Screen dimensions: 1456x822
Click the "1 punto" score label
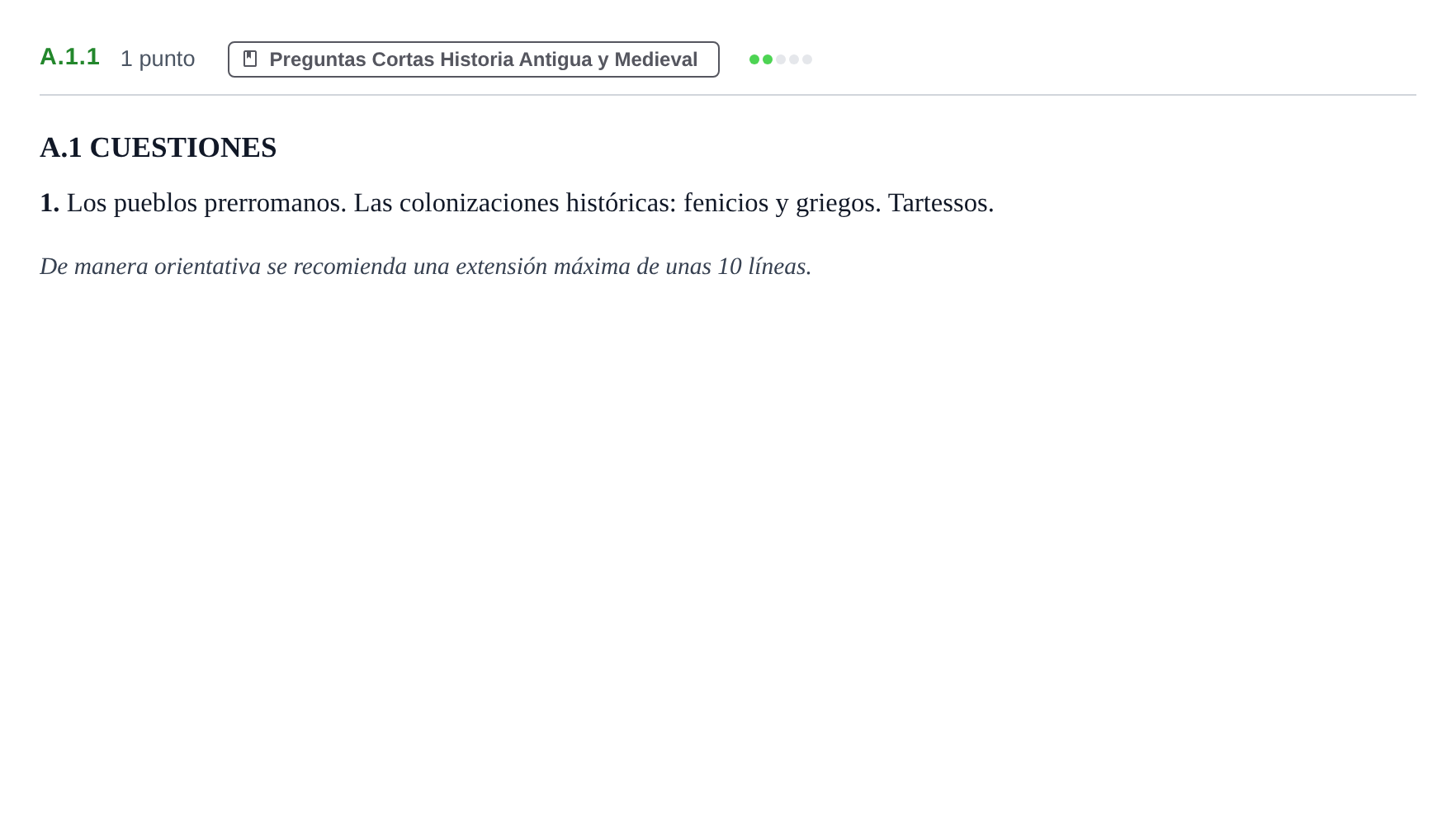(x=158, y=59)
